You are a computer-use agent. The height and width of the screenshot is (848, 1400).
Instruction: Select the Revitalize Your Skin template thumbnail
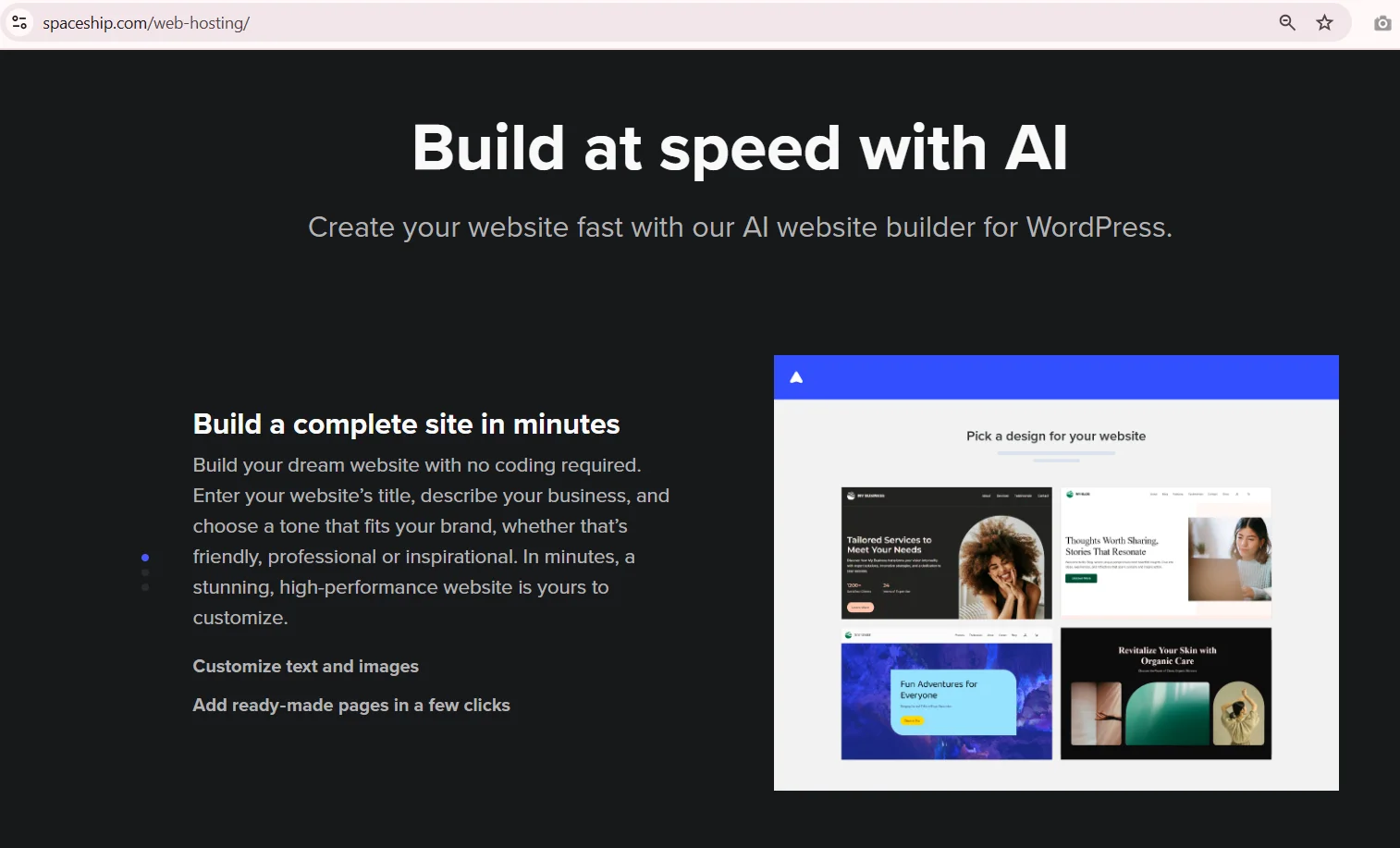click(1165, 694)
